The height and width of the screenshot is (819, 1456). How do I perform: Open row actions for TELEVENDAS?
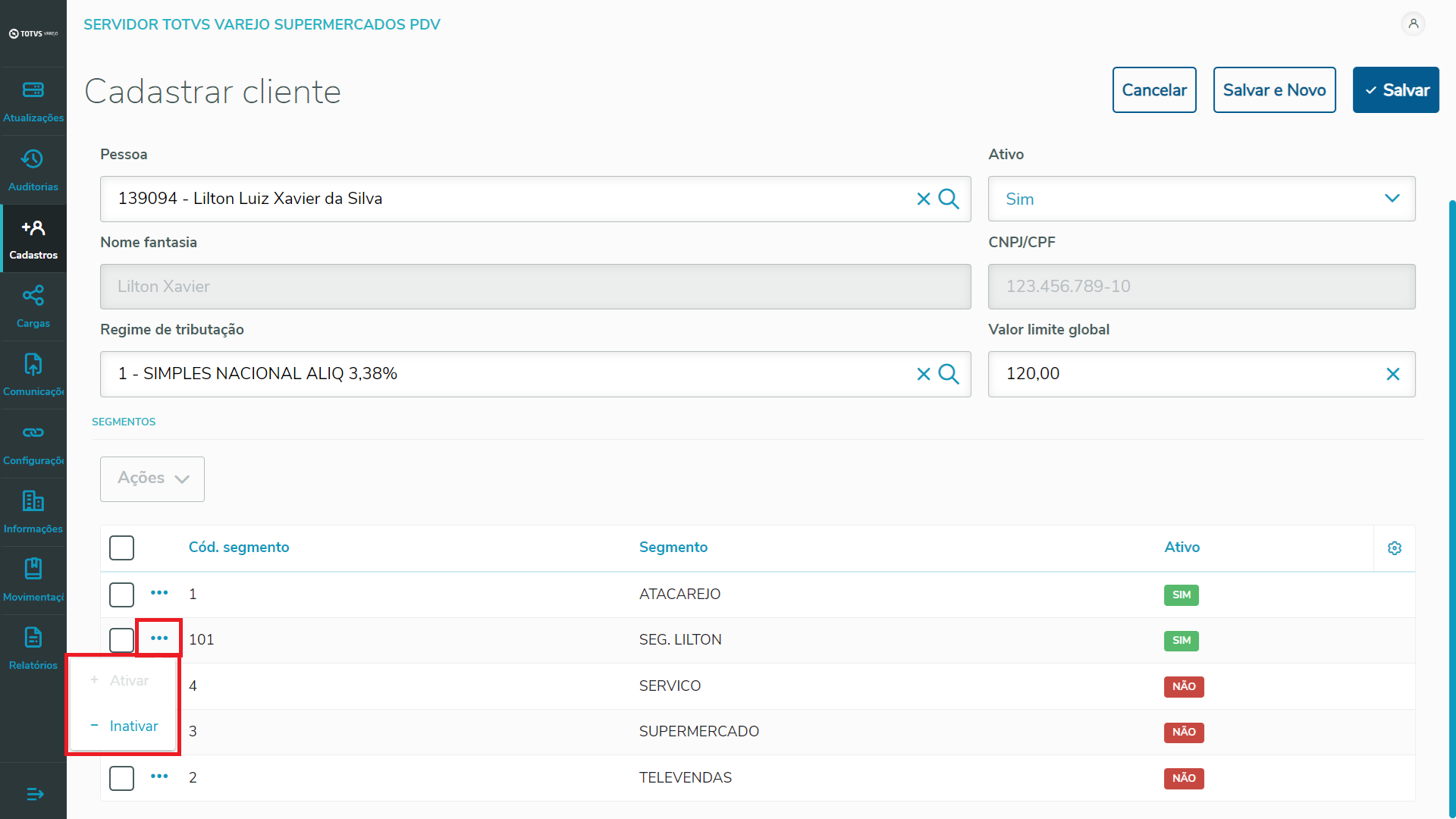159,777
